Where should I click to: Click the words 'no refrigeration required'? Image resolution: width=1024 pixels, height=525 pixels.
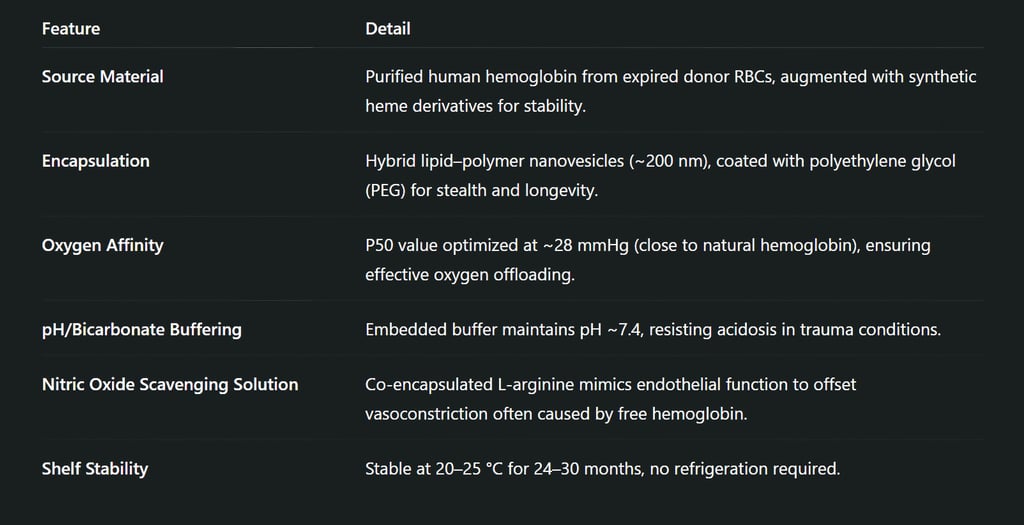click(x=744, y=468)
